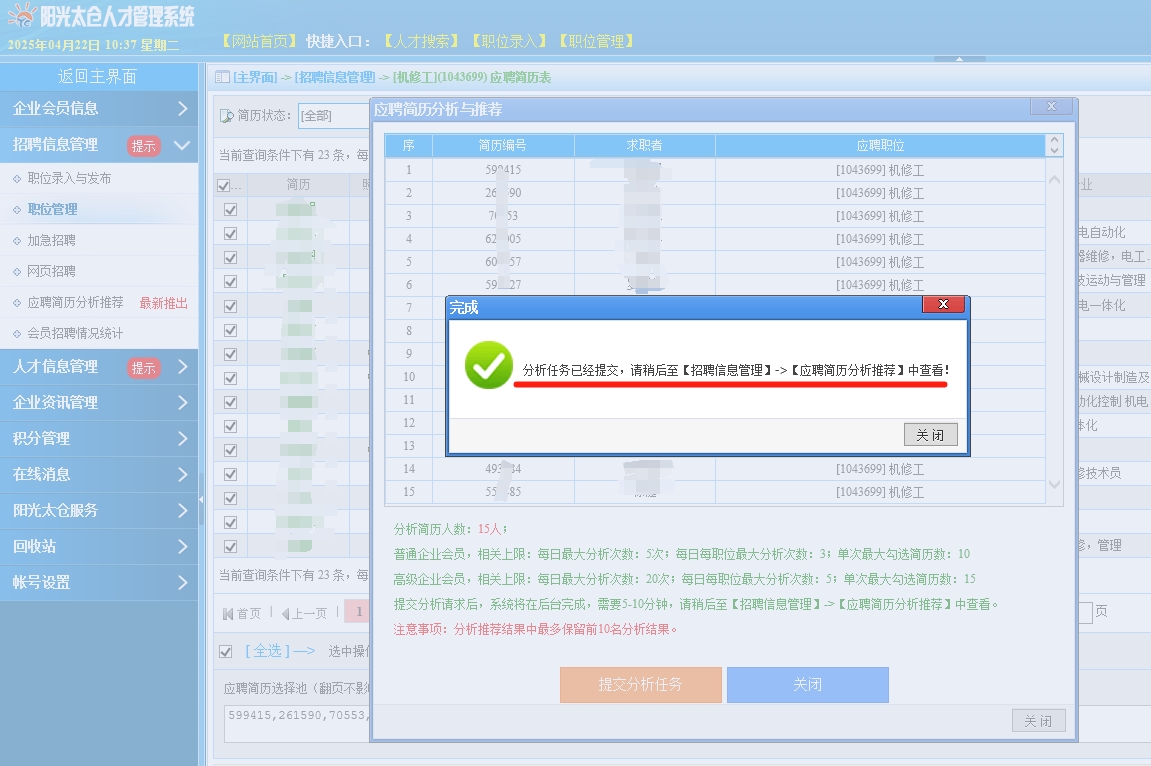Open 【人才搜索】 quick entry
The width and height of the screenshot is (1151, 766).
tap(420, 41)
